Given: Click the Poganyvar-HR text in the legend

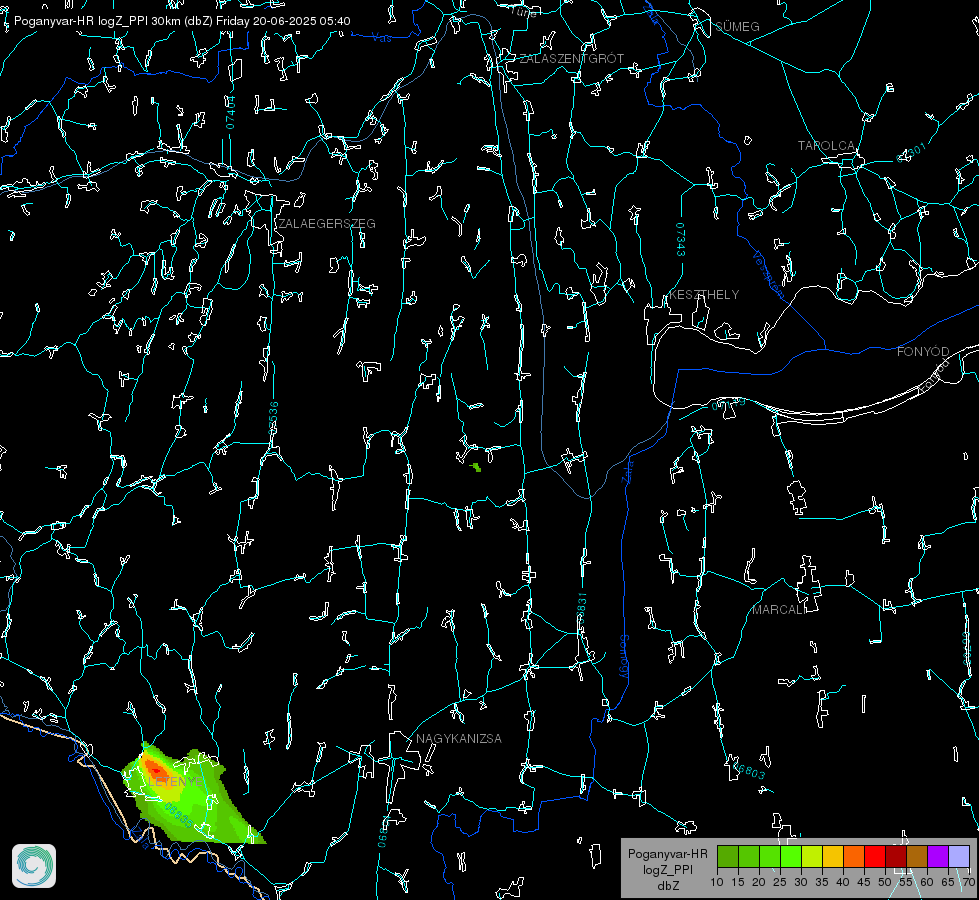Looking at the screenshot, I should 667,854.
